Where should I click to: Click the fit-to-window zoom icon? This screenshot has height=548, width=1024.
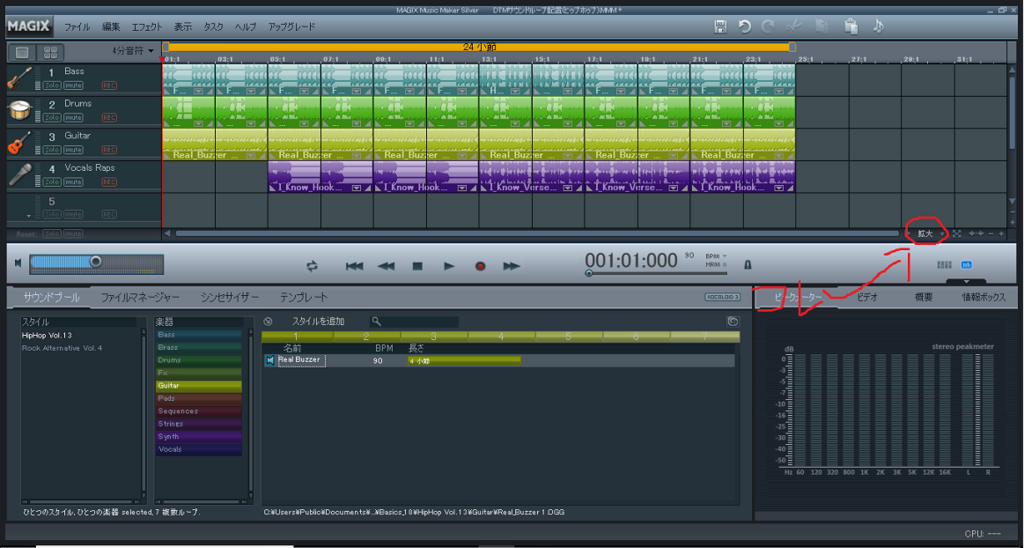[957, 233]
